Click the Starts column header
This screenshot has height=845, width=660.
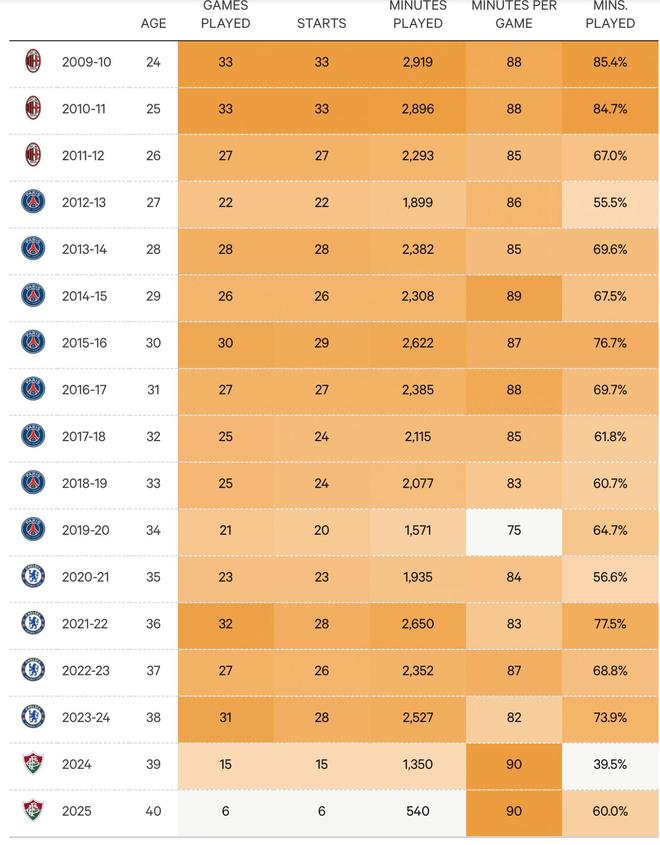(x=321, y=23)
